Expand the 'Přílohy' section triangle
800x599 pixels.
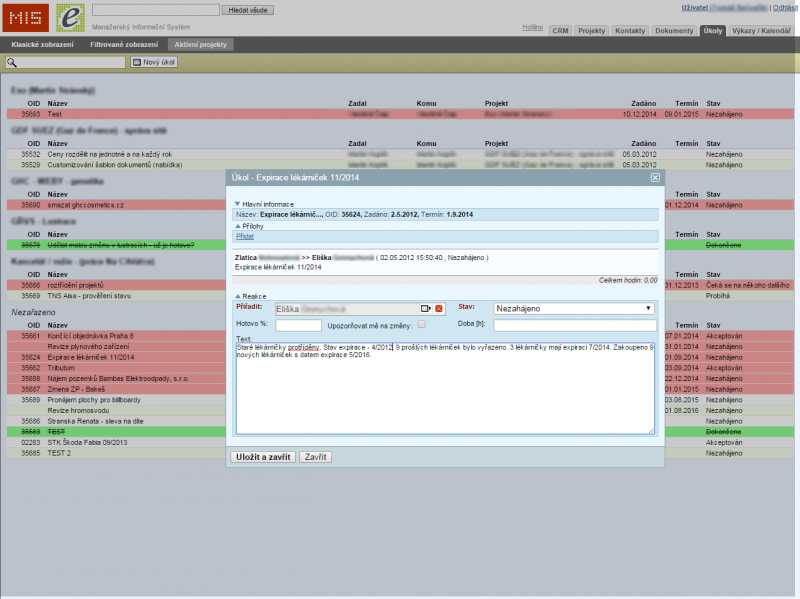pyautogui.click(x=238, y=226)
